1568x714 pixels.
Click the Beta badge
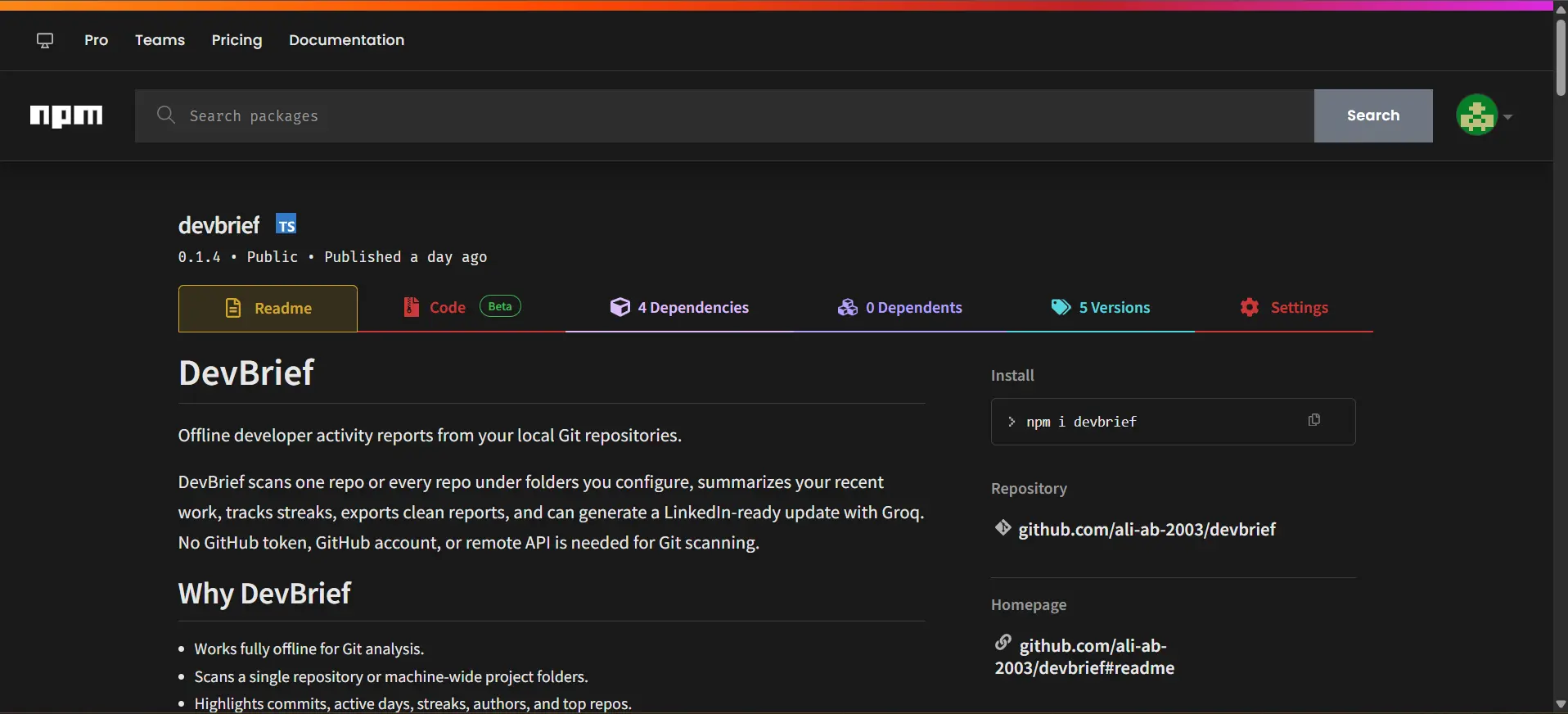pos(500,306)
